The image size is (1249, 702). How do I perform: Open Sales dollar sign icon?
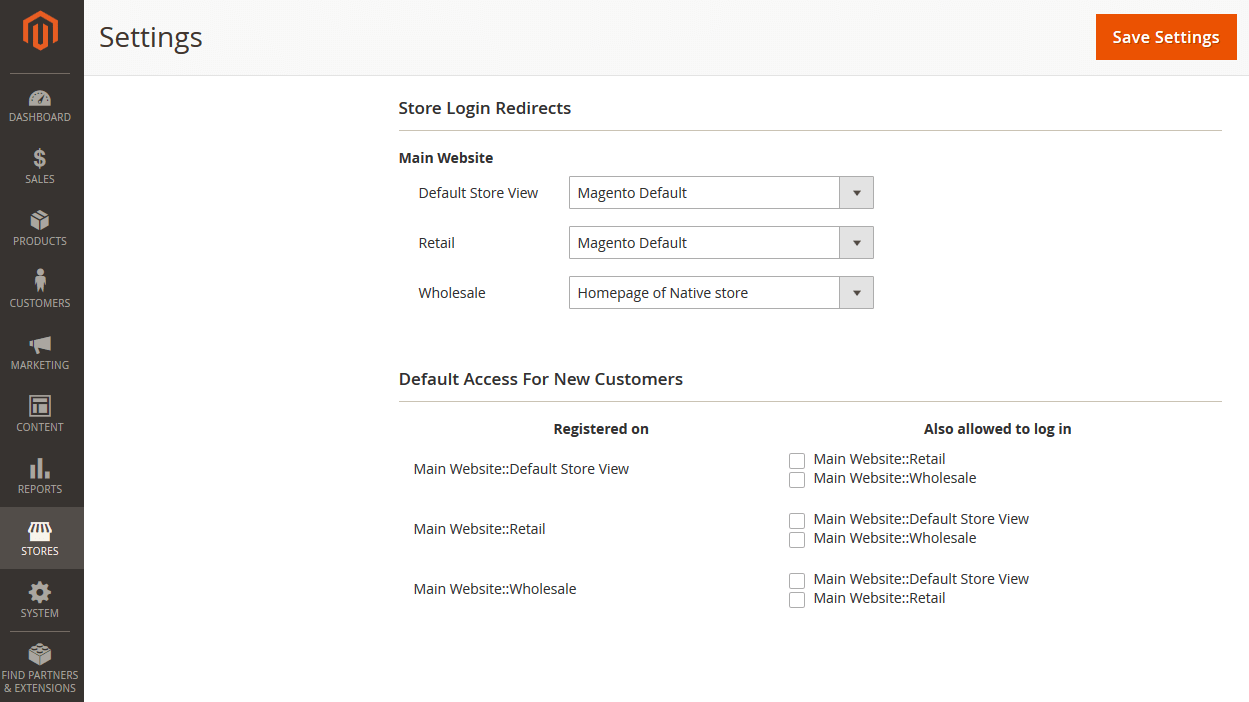pyautogui.click(x=40, y=159)
